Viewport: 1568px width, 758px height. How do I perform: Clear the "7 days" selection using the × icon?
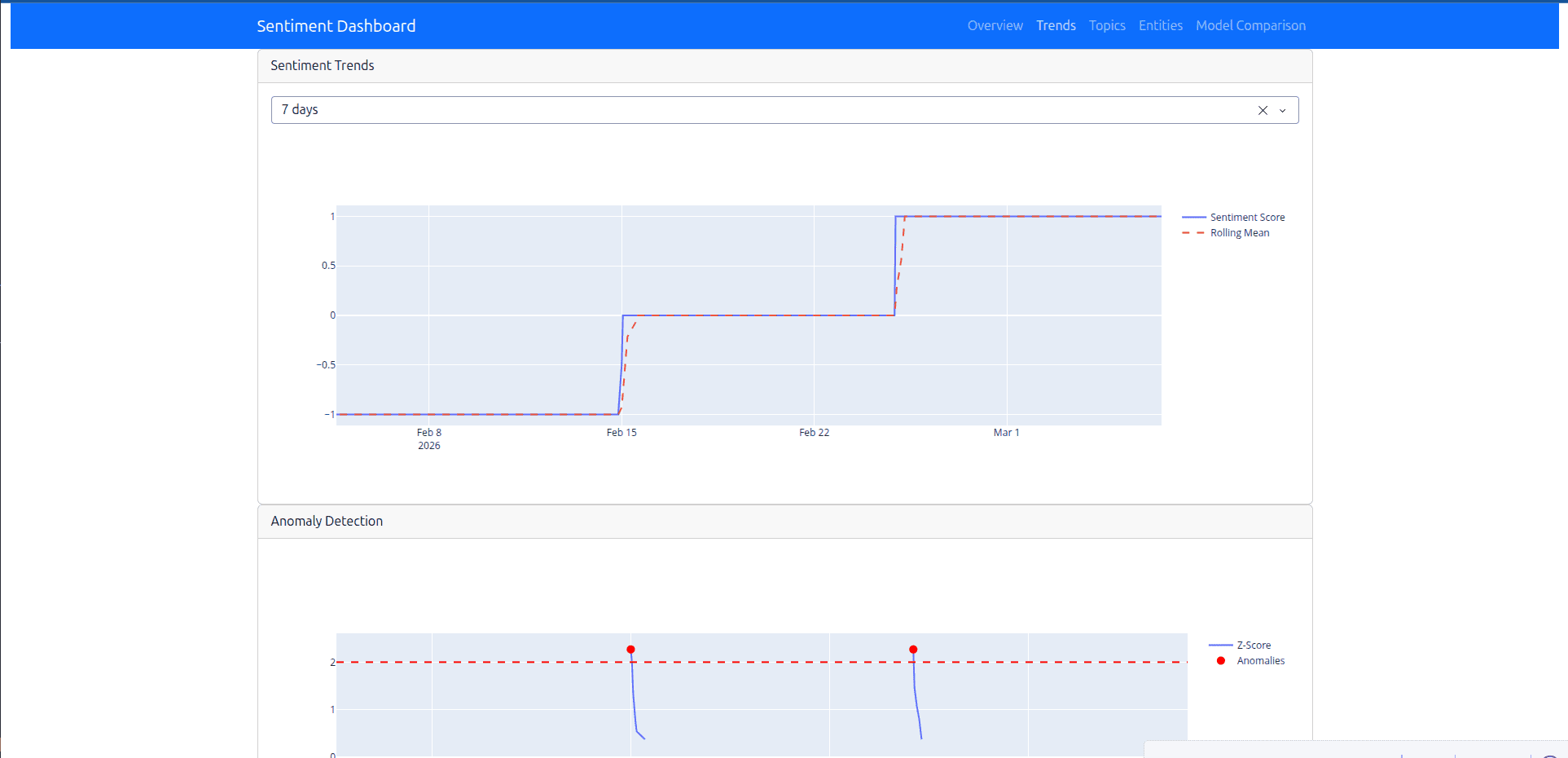[x=1263, y=110]
